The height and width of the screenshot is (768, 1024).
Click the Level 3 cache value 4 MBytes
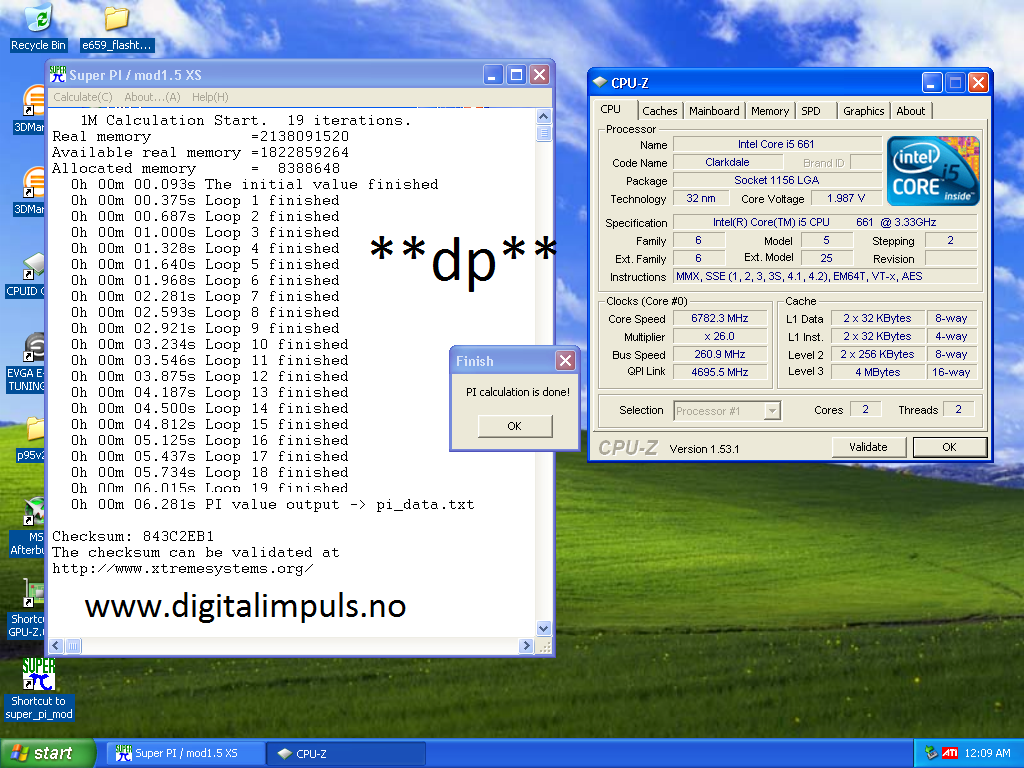[877, 372]
